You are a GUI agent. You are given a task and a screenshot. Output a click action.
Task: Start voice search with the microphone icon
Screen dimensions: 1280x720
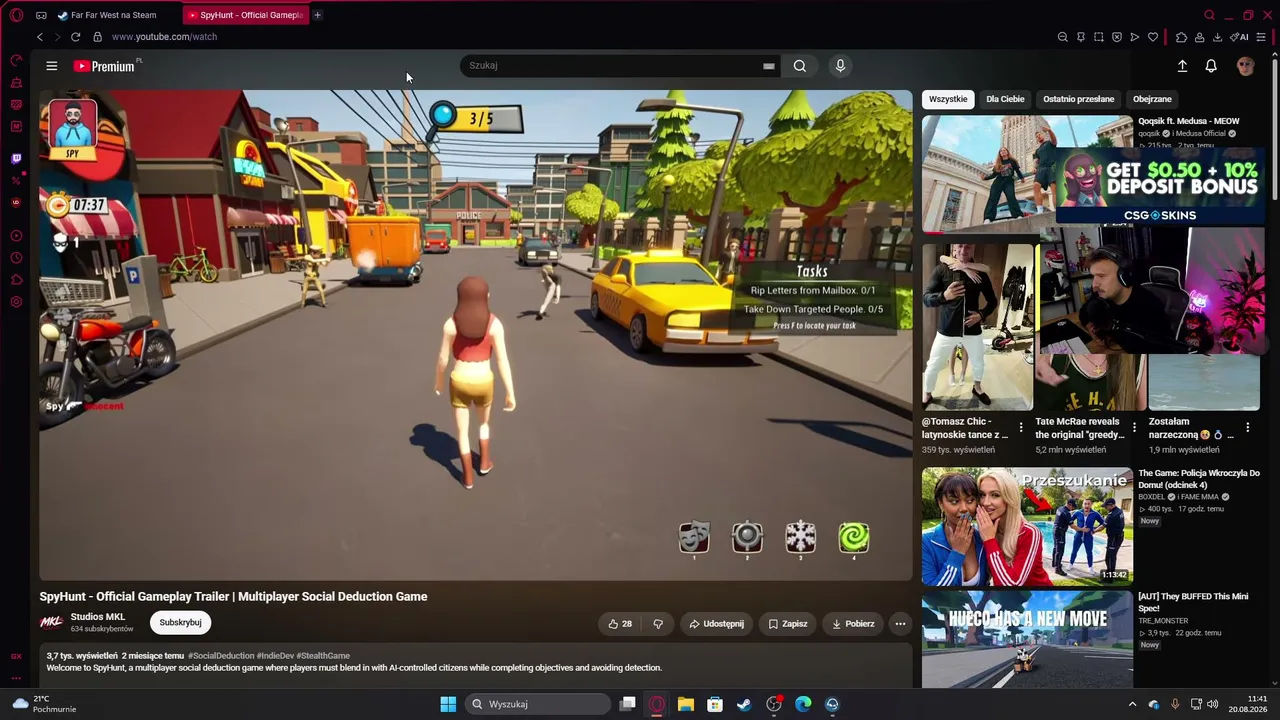pos(840,66)
